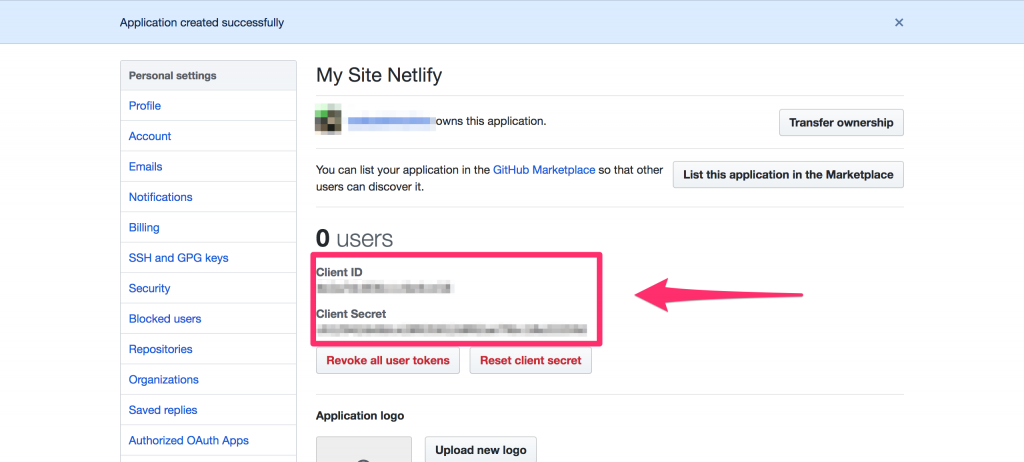Screen dimensions: 1024x462
Task: Dismiss the 'Application created successfully' banner
Action: point(899,22)
